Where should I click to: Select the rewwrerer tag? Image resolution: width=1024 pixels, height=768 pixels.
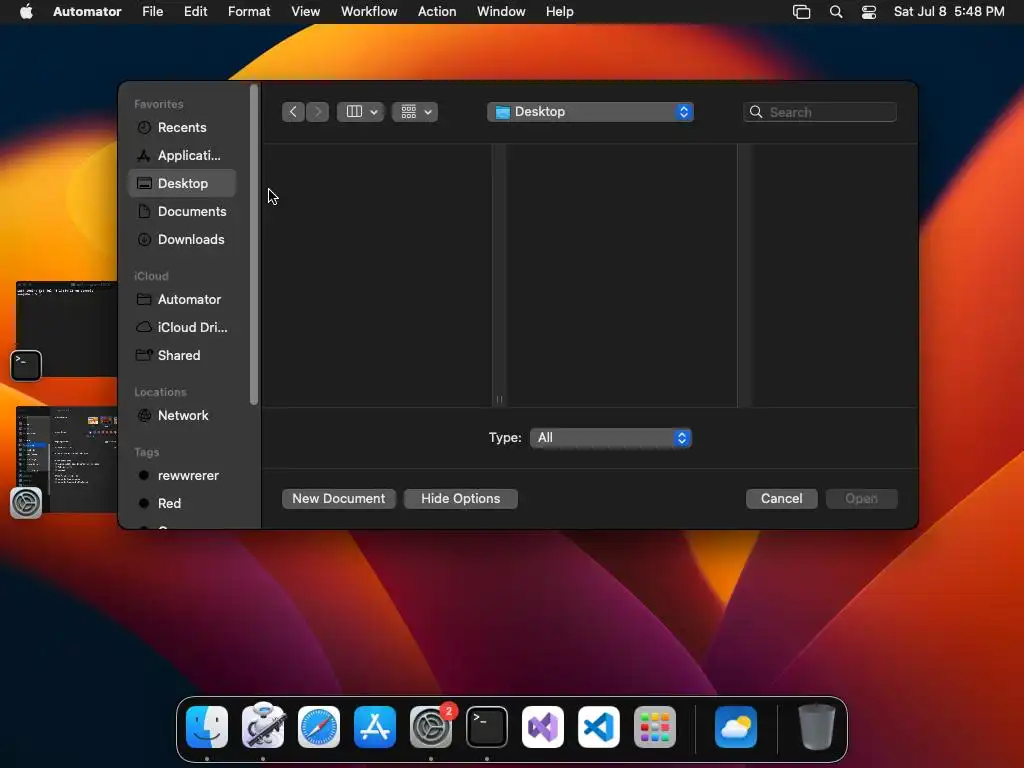[182, 476]
